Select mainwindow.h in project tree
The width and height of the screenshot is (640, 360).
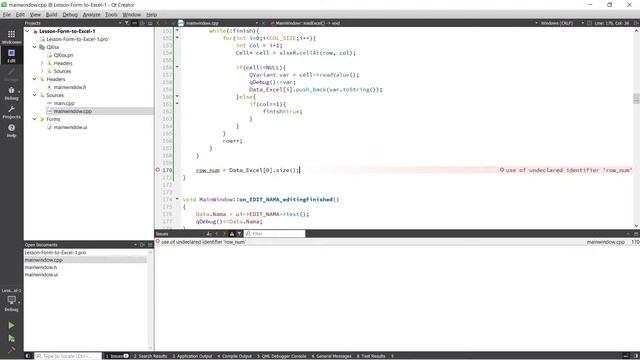[69, 87]
